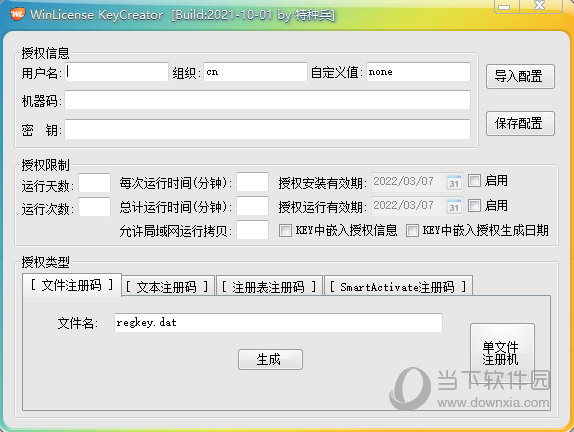The image size is (574, 432).
Task: Enable the 授权安装有效期 启用 checkbox
Action: pos(474,180)
